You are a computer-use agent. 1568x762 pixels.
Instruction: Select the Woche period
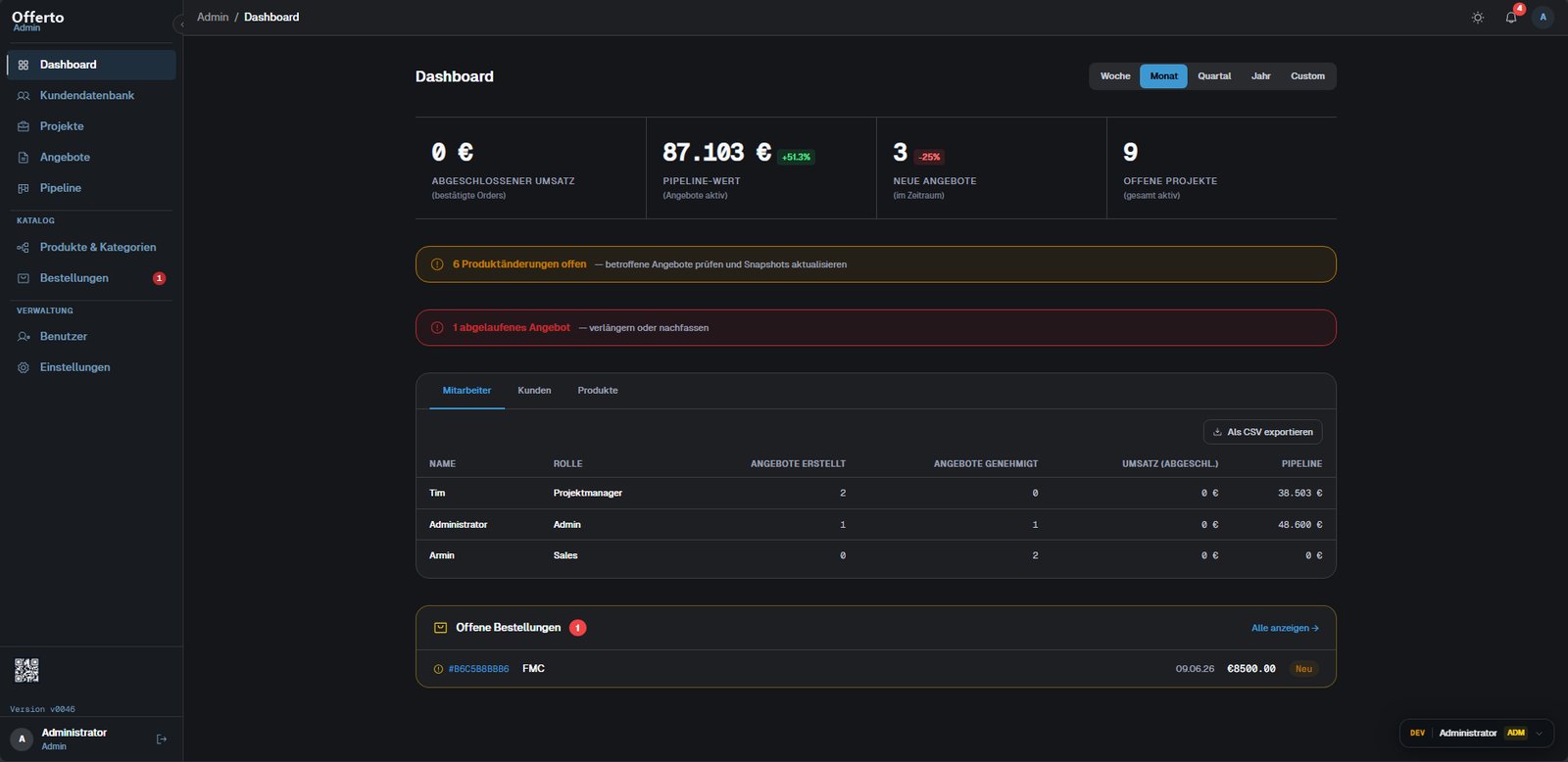coord(1115,76)
